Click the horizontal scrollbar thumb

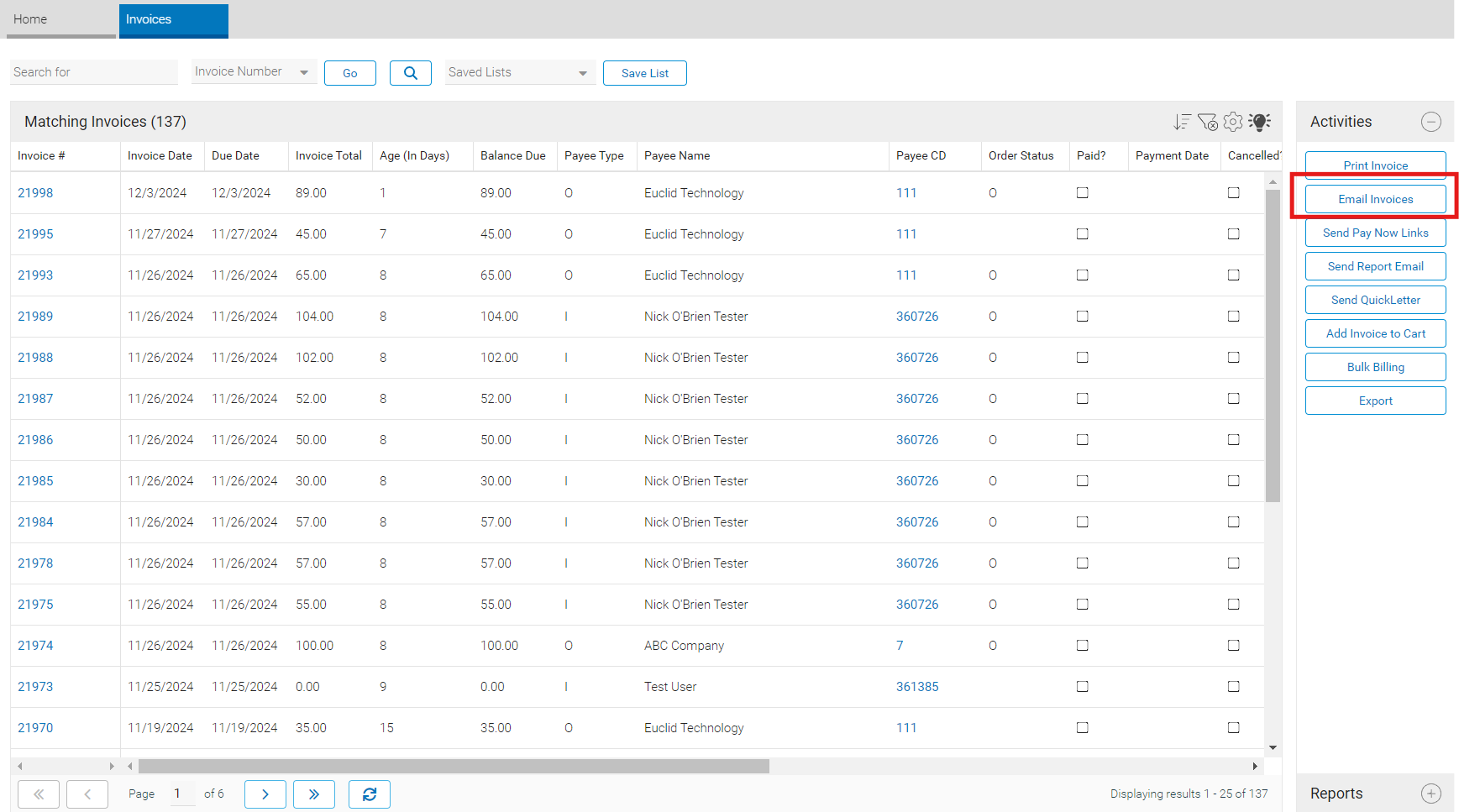click(x=454, y=766)
